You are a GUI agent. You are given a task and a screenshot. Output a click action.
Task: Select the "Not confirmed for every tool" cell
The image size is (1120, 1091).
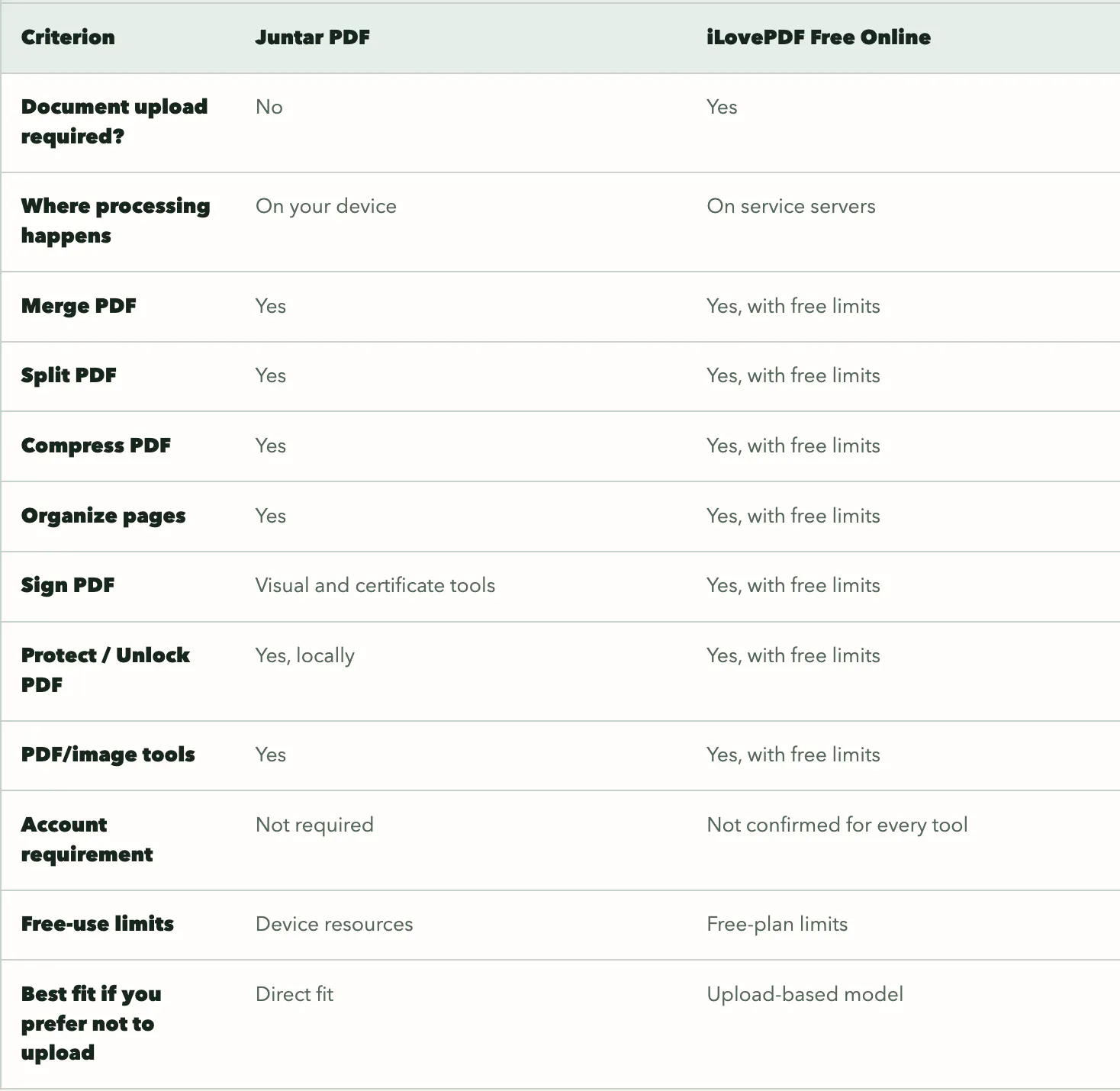pyautogui.click(x=838, y=825)
